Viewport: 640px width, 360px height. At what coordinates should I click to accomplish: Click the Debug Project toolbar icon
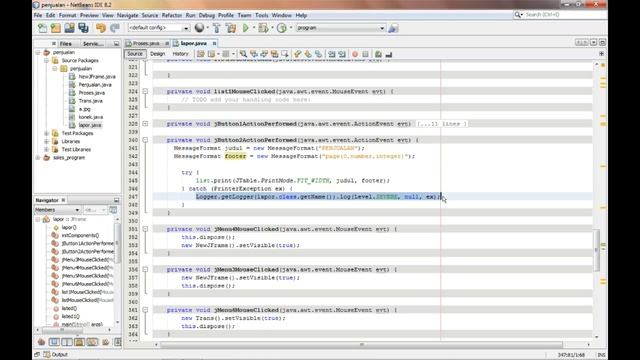tap(263, 28)
